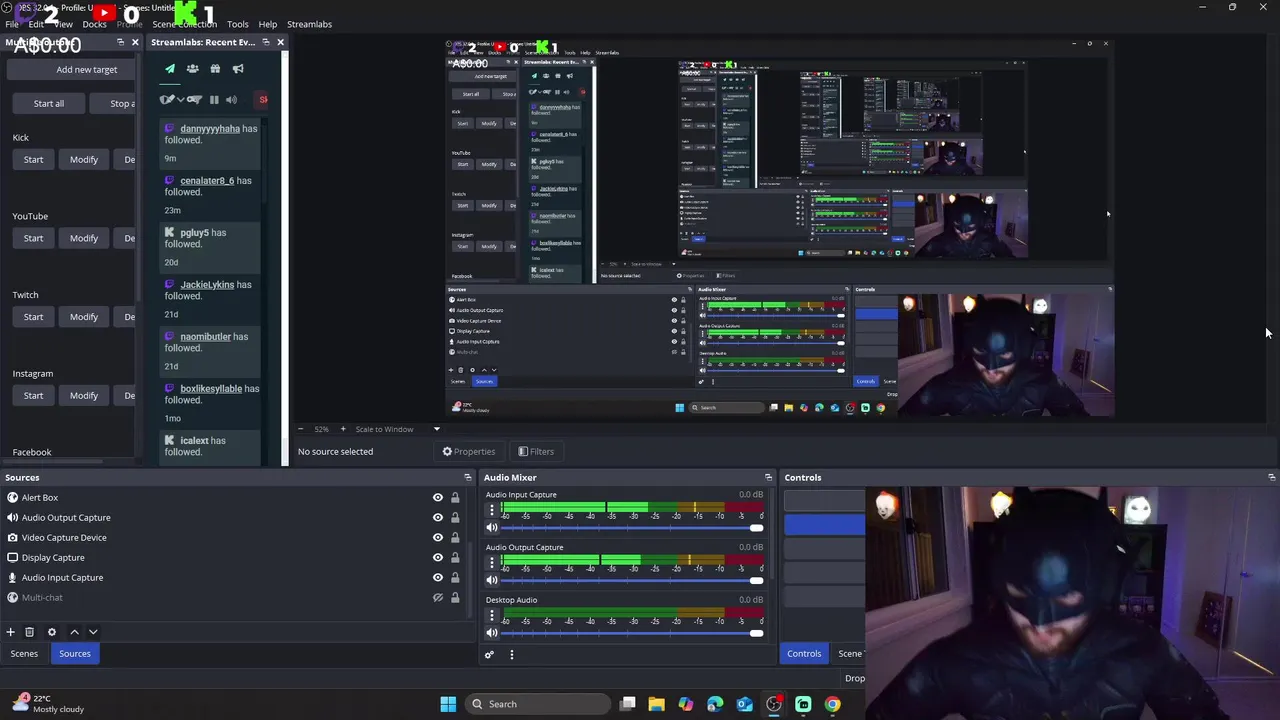Pause the Streamlabs alert queue
The height and width of the screenshot is (720, 1280).
point(214,100)
